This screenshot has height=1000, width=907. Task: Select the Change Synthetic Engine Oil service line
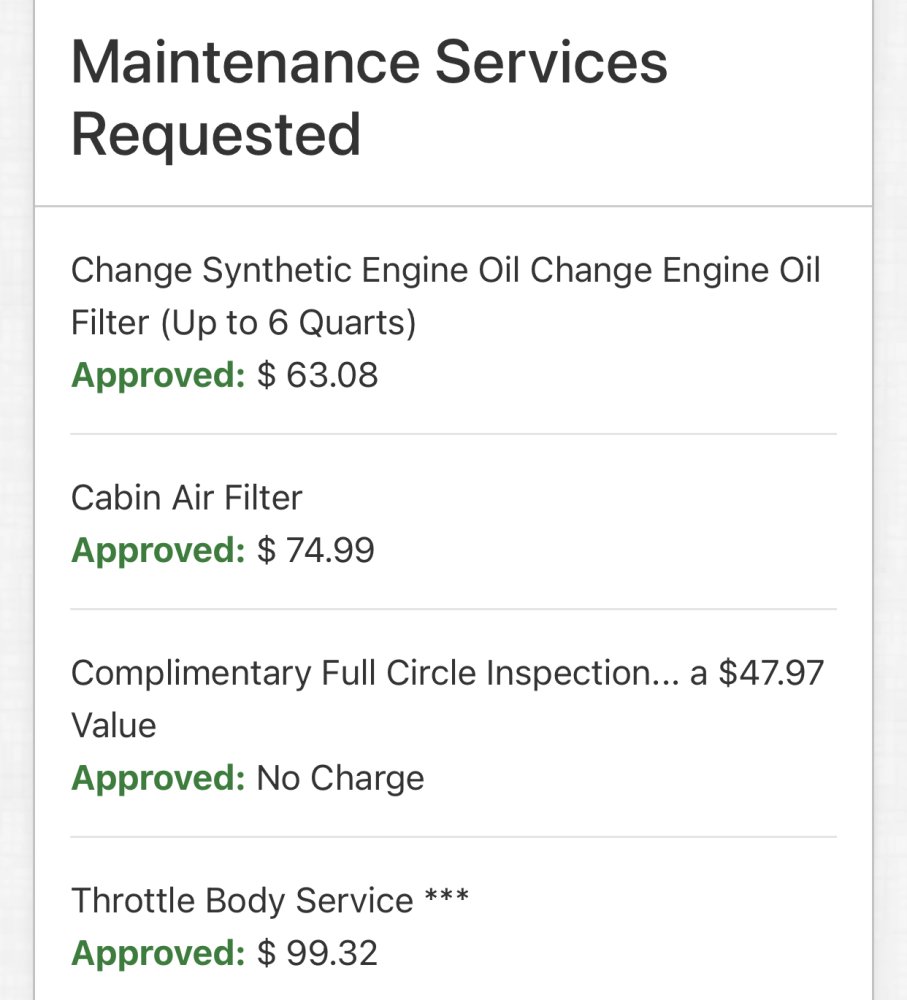coord(445,270)
